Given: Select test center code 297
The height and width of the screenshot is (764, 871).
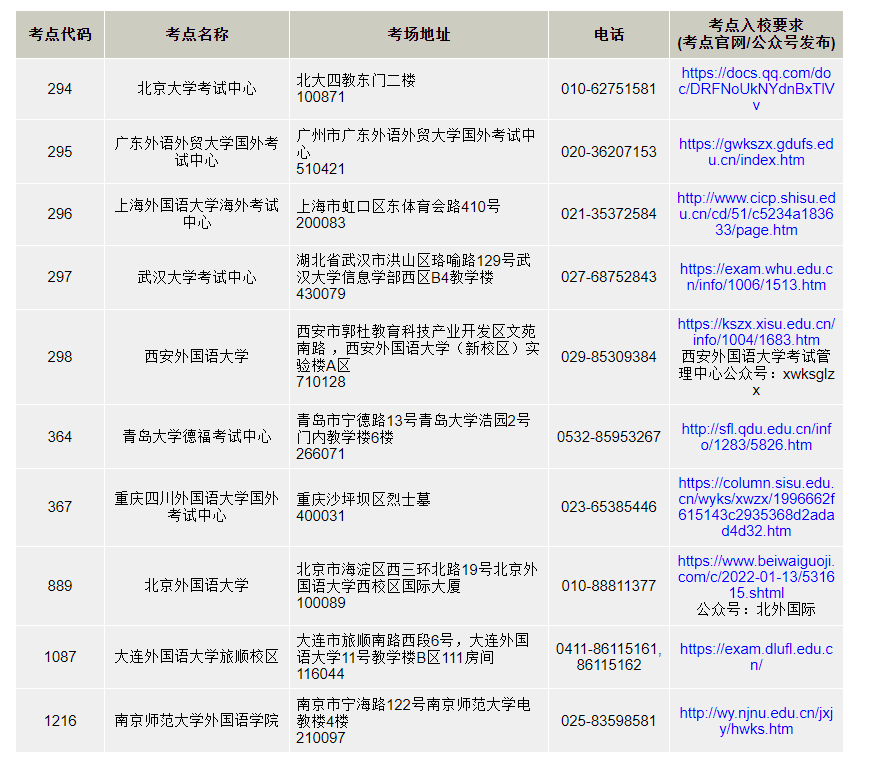Looking at the screenshot, I should pos(60,277).
